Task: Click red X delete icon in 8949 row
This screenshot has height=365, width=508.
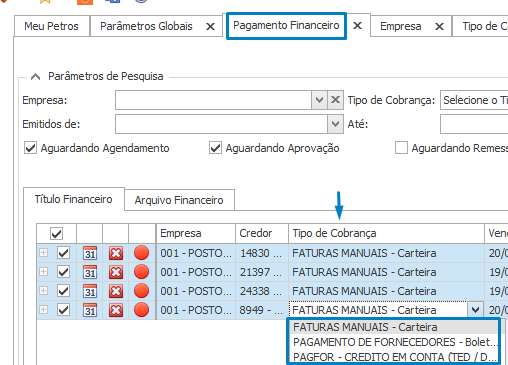Action: coord(116,310)
